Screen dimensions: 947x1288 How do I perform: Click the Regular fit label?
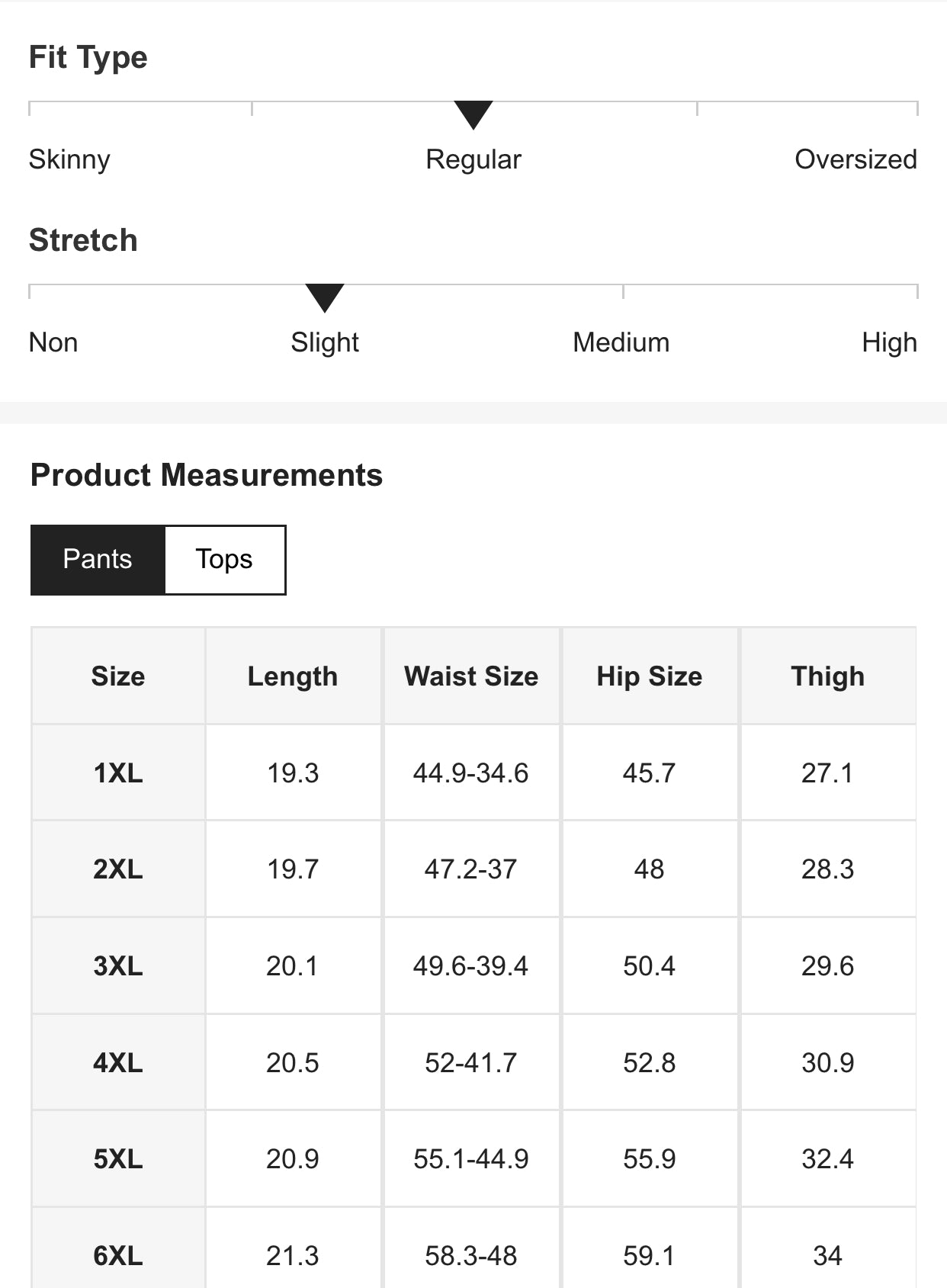coord(474,159)
